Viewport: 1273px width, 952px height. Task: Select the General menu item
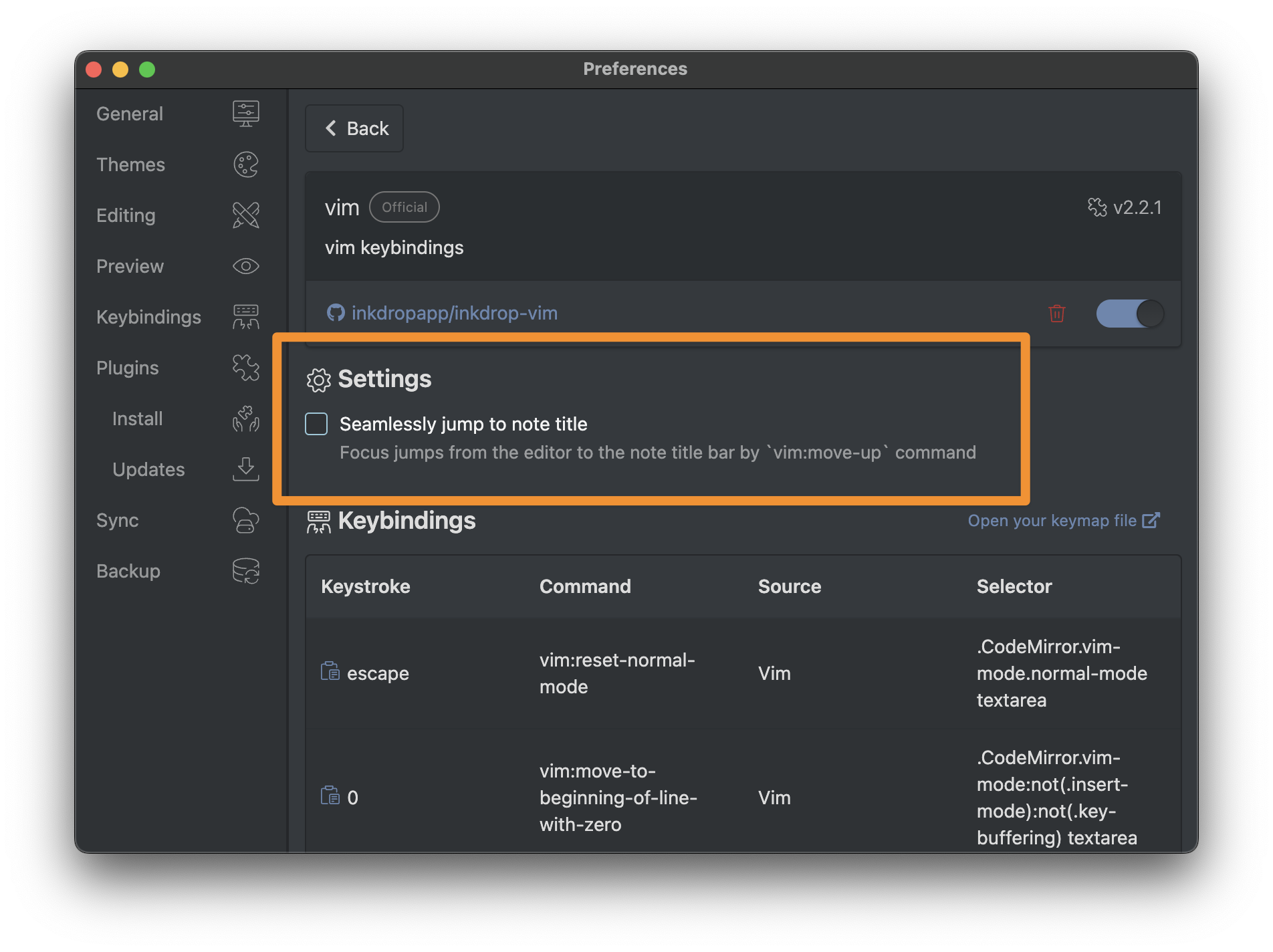130,114
